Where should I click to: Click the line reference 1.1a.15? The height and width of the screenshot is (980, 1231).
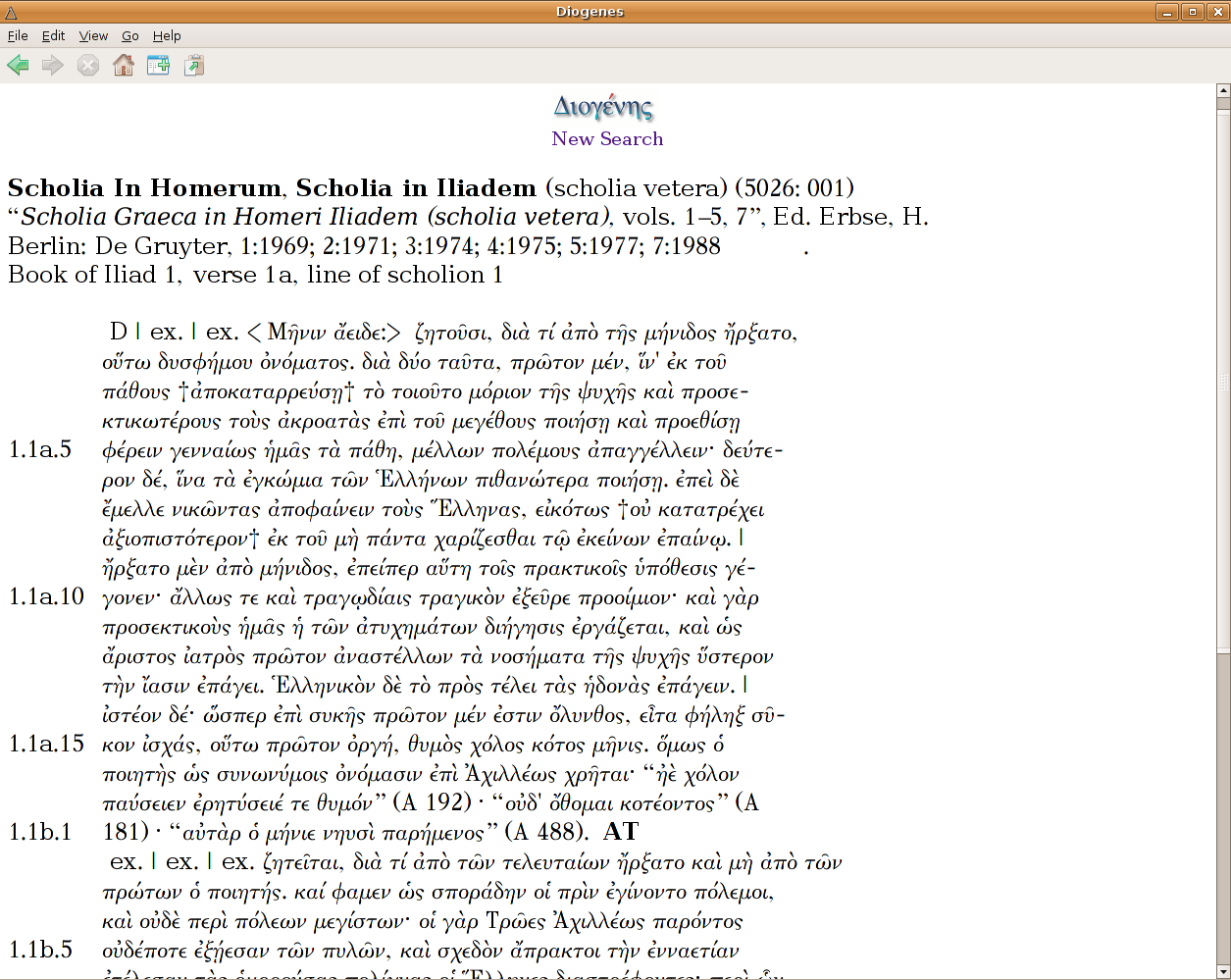pyautogui.click(x=46, y=745)
